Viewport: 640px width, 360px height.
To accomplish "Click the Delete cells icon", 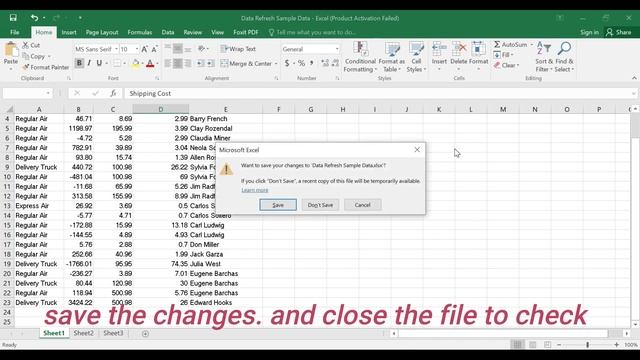I will [x=459, y=49].
